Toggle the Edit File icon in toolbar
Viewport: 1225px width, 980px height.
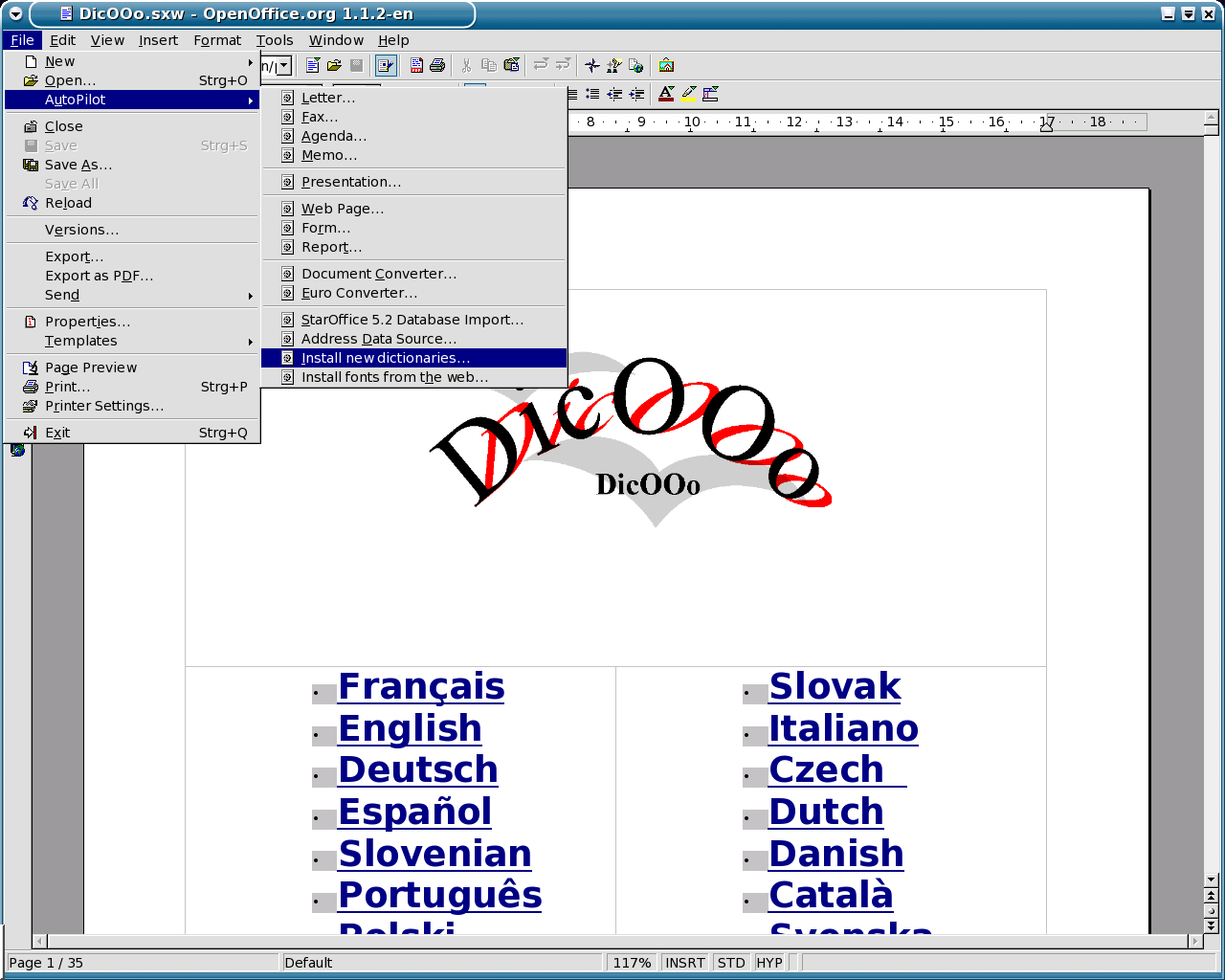[386, 66]
